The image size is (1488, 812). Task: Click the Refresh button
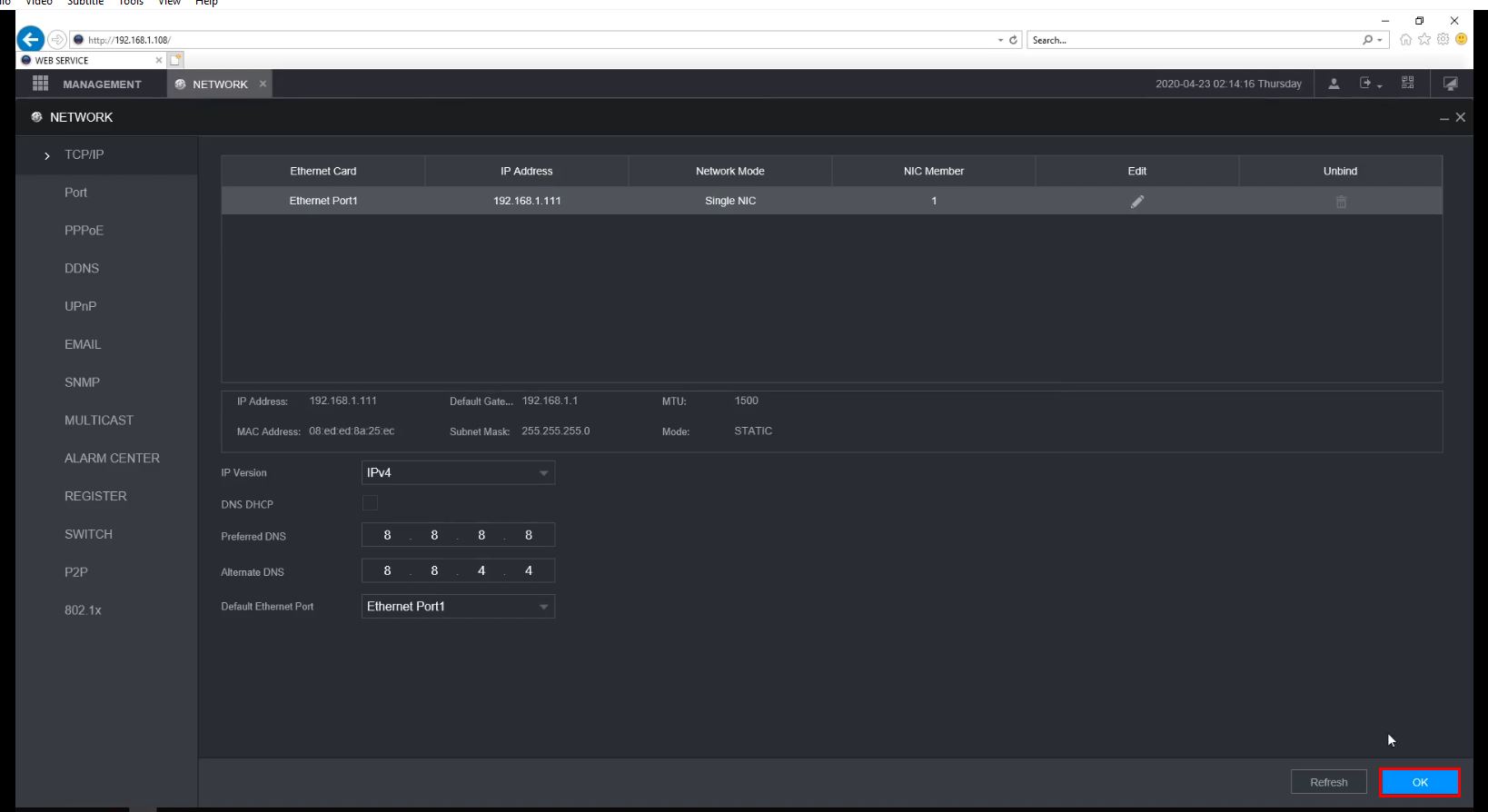[x=1328, y=782]
